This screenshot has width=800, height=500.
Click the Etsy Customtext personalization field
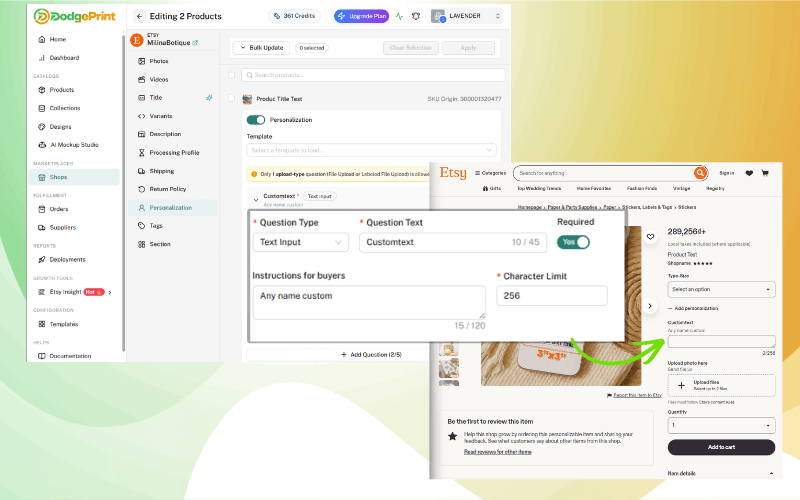click(721, 341)
